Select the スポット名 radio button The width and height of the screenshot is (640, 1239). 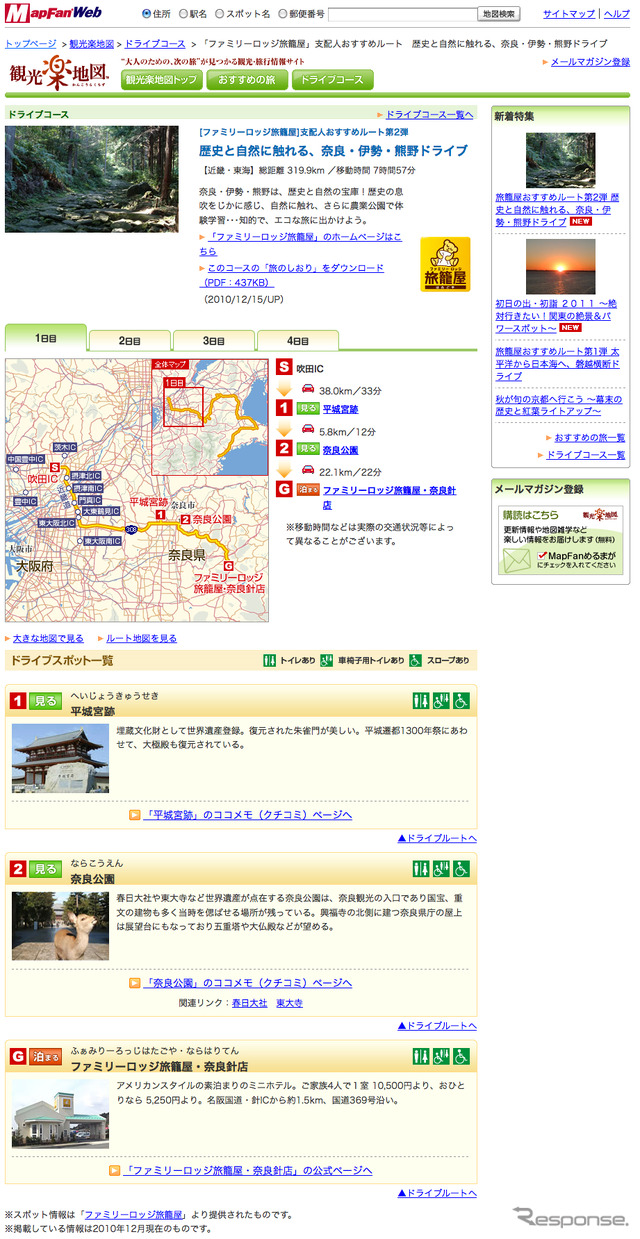coord(219,14)
